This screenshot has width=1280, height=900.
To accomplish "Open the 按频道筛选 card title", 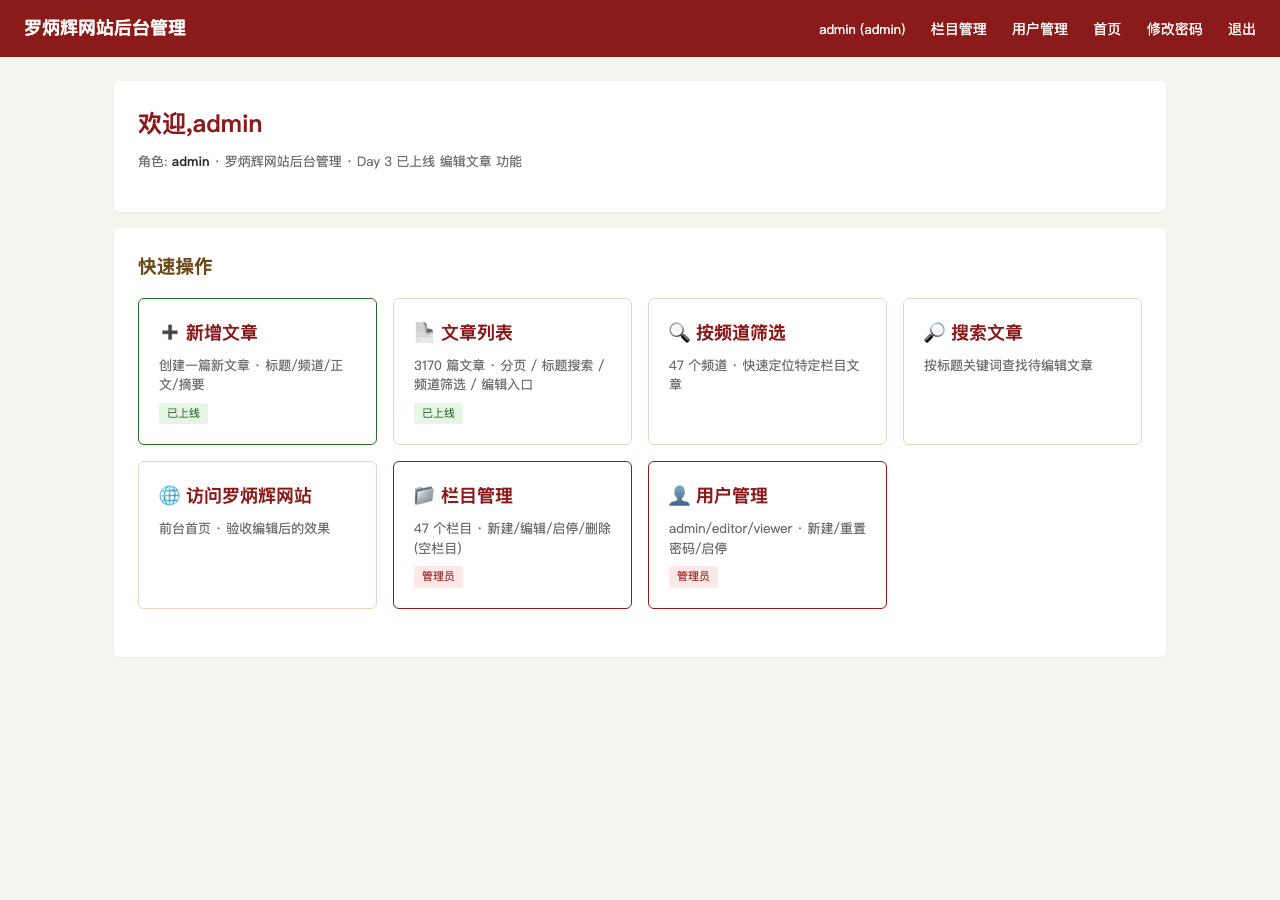I will tap(741, 333).
